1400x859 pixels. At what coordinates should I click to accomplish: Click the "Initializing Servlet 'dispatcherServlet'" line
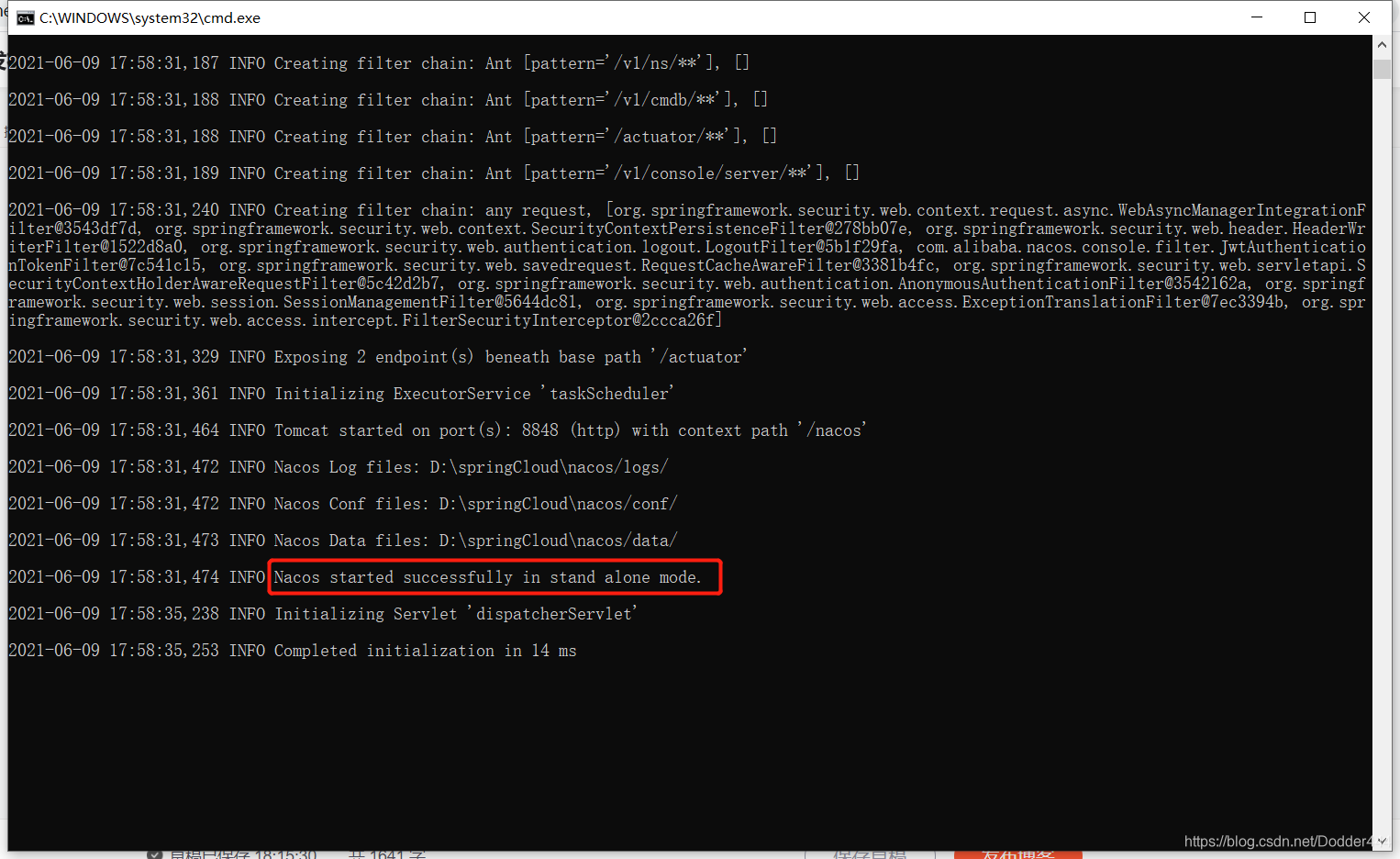click(x=323, y=614)
